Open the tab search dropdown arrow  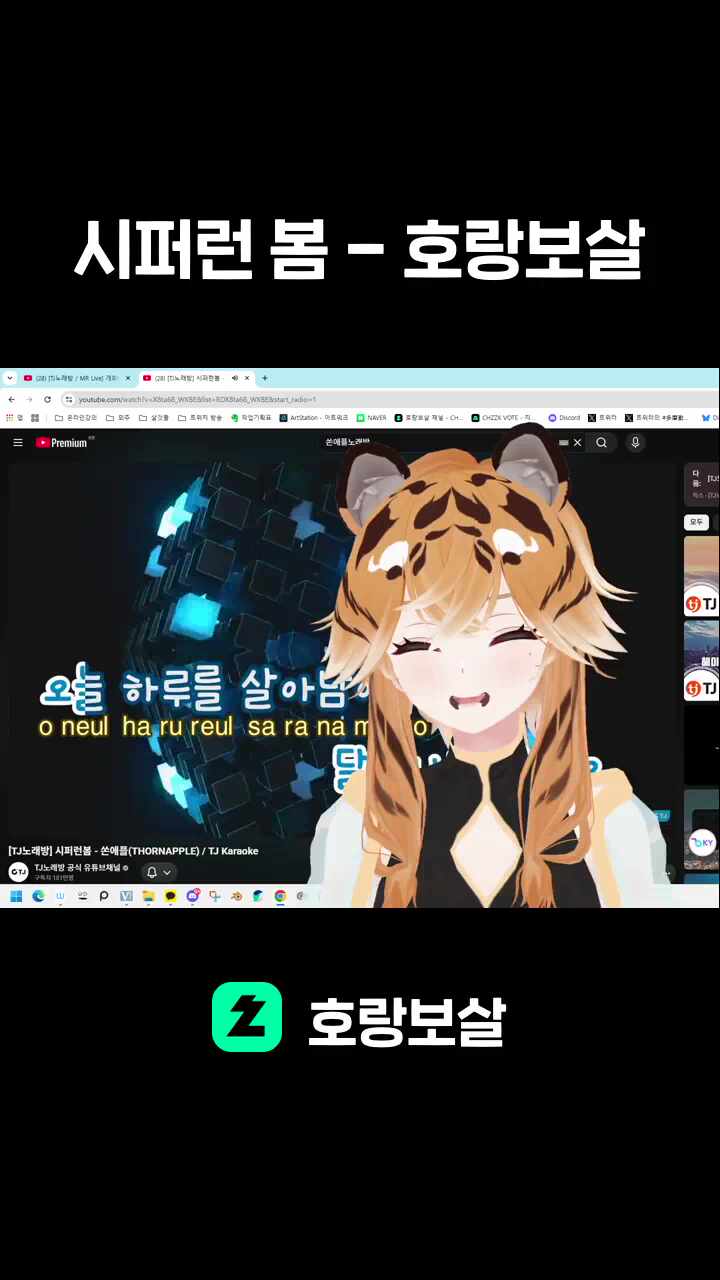pos(10,378)
